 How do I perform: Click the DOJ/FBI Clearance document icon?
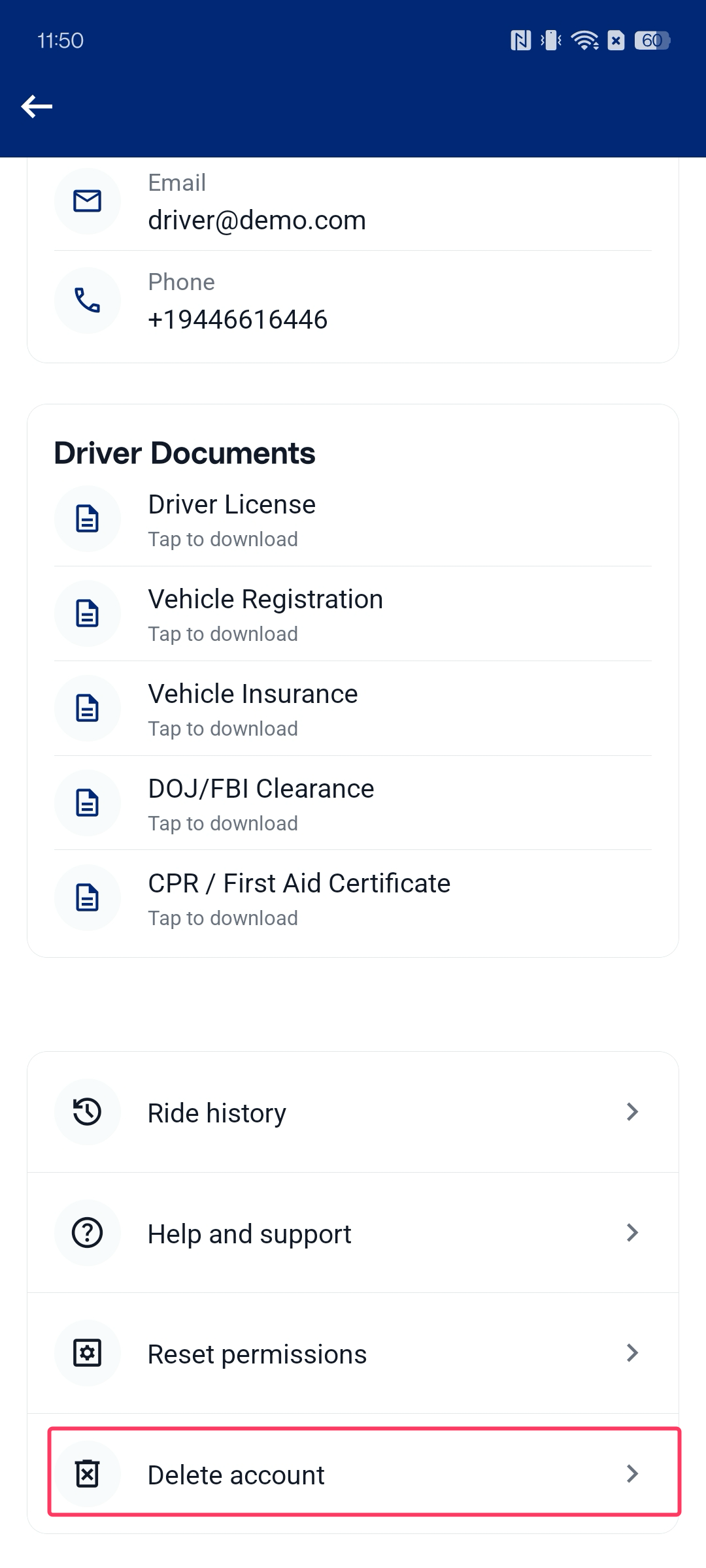pos(87,802)
